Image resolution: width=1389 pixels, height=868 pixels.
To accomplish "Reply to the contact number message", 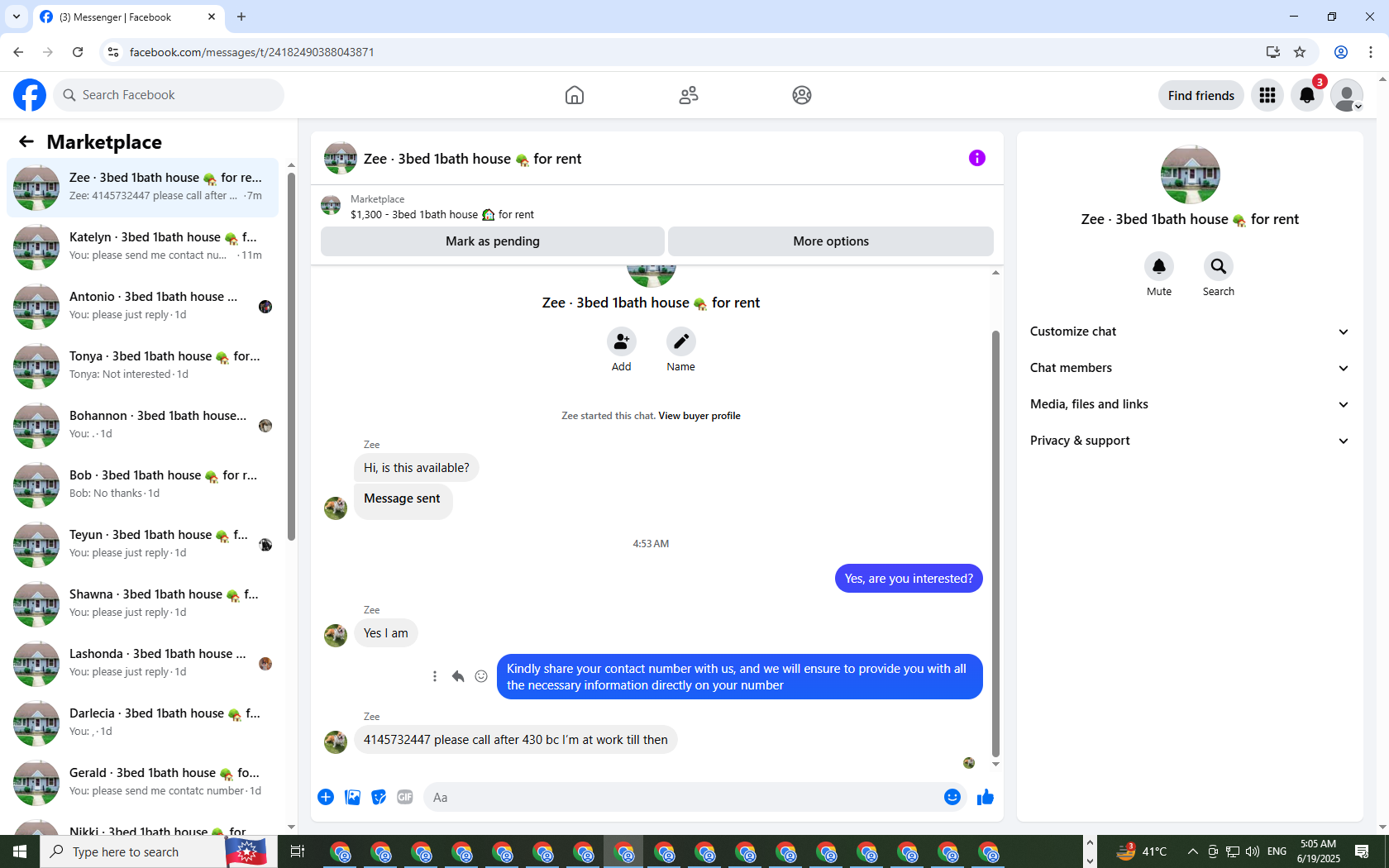I will [458, 676].
